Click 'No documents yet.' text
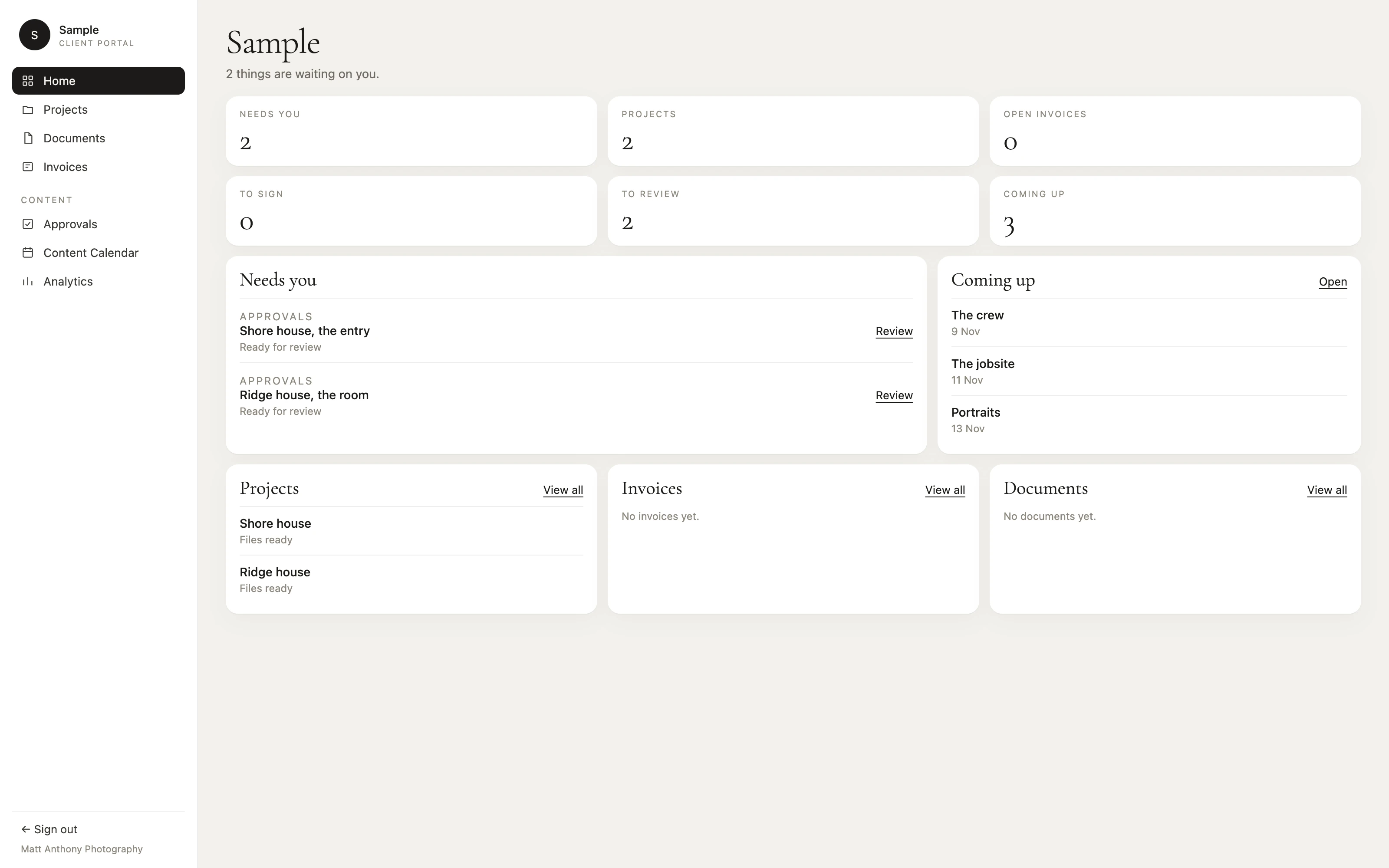Image resolution: width=1389 pixels, height=868 pixels. pos(1049,516)
